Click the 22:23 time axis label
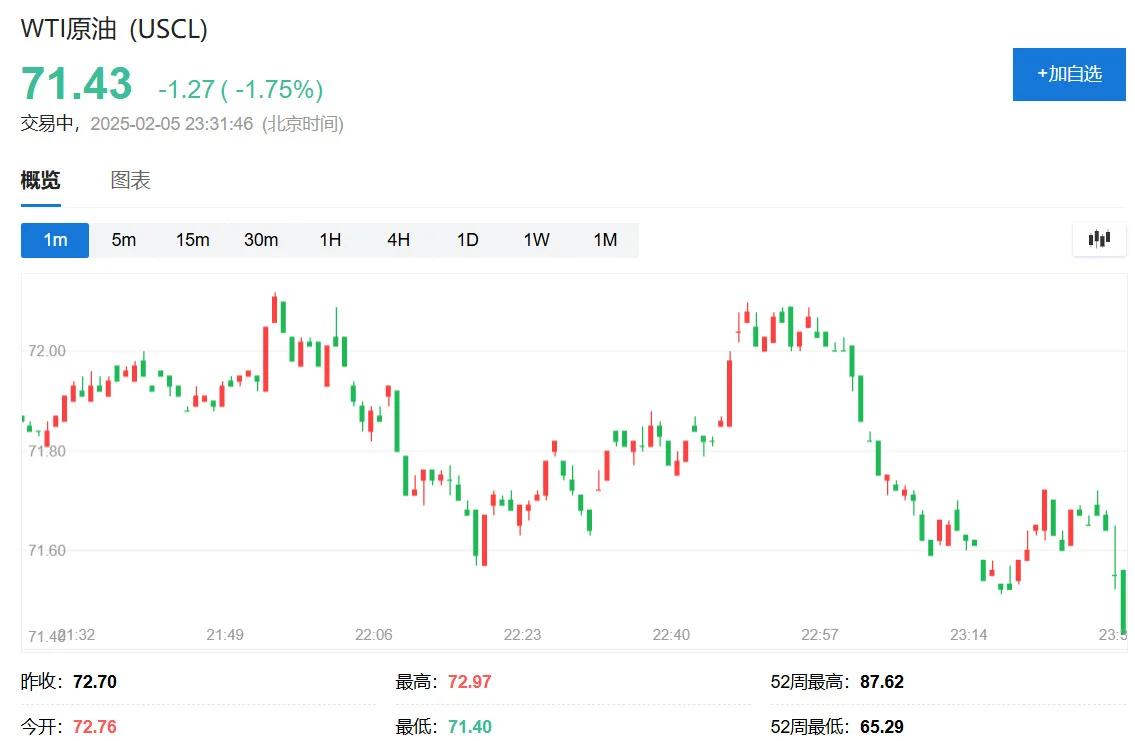Image resolution: width=1135 pixels, height=741 pixels. click(522, 635)
